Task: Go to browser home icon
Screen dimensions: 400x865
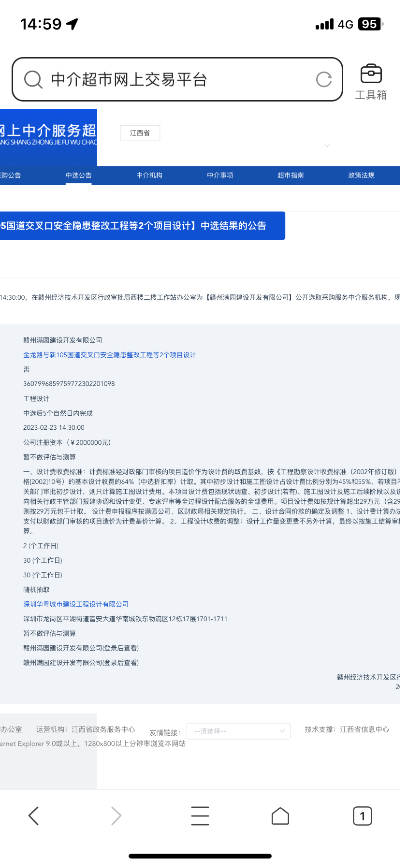Action: point(280,815)
